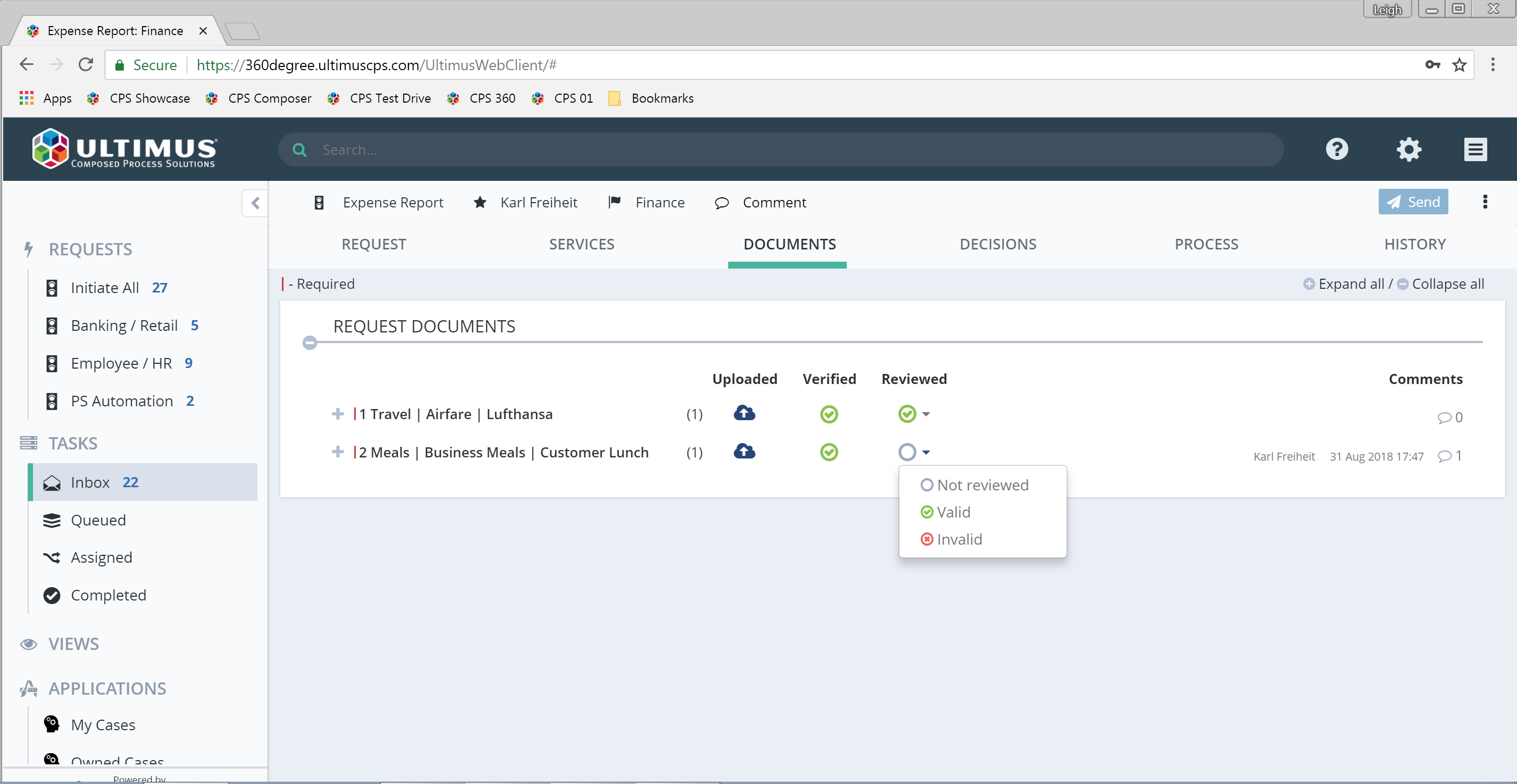Expand the Meals Business Meals row
The height and width of the screenshot is (784, 1517).
(x=337, y=452)
